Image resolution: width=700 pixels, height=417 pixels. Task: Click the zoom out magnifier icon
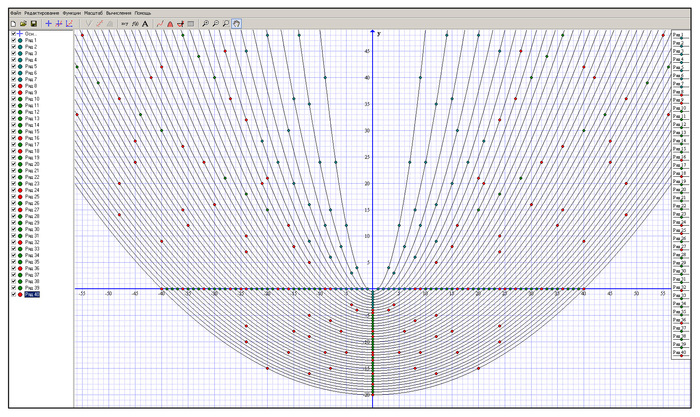click(215, 22)
